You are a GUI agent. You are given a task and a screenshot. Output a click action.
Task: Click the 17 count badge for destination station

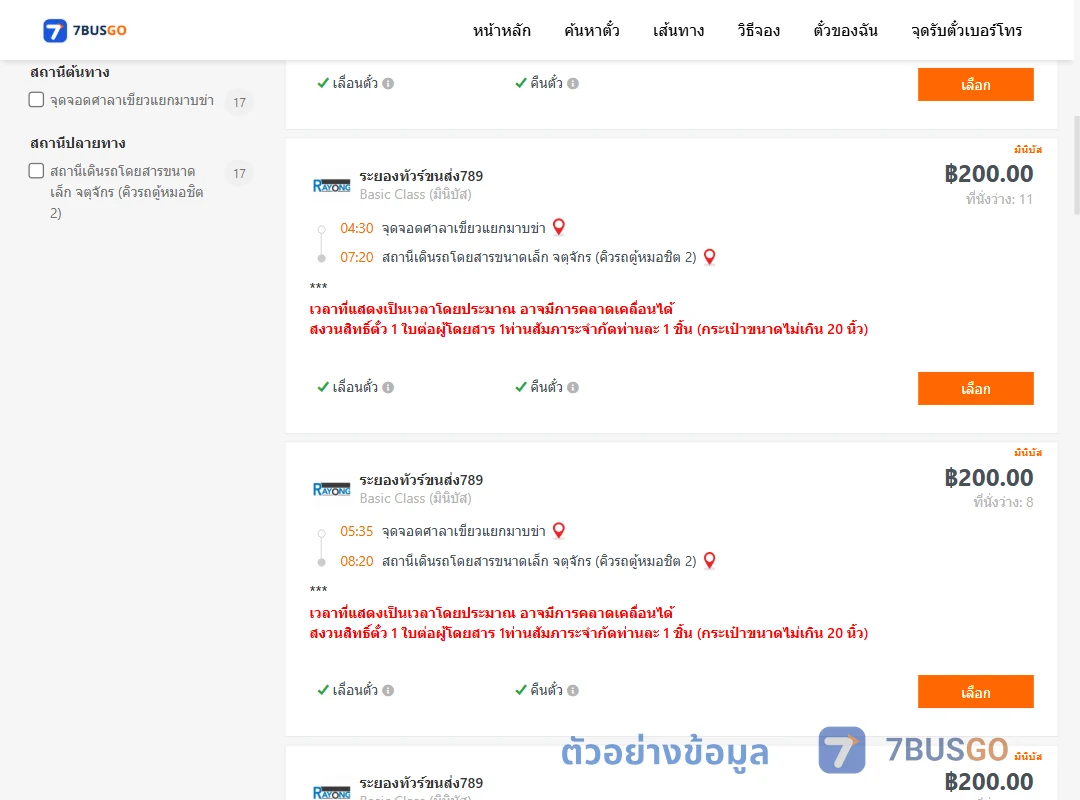(239, 173)
